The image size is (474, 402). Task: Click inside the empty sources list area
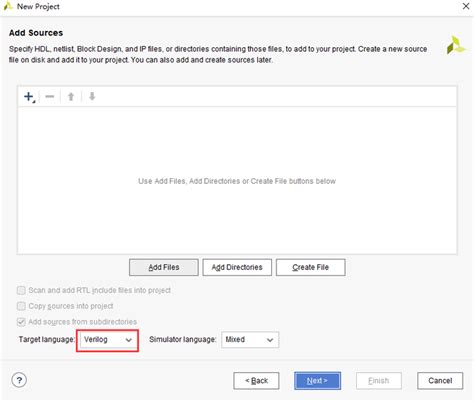tap(237, 181)
